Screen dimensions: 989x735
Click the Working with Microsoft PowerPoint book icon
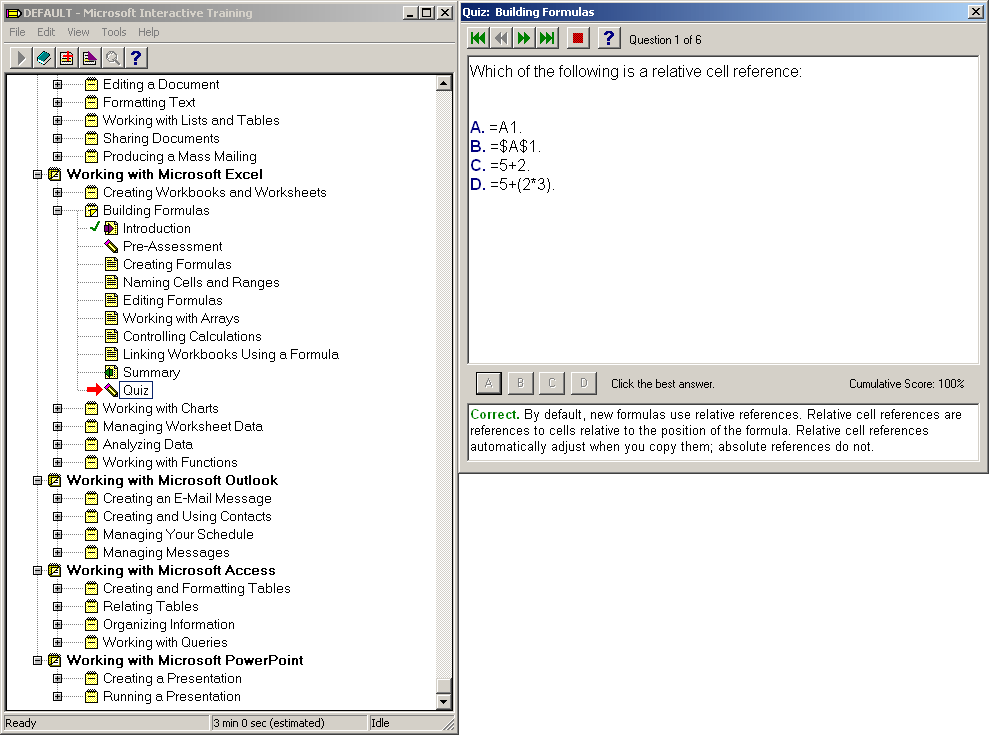[55, 661]
